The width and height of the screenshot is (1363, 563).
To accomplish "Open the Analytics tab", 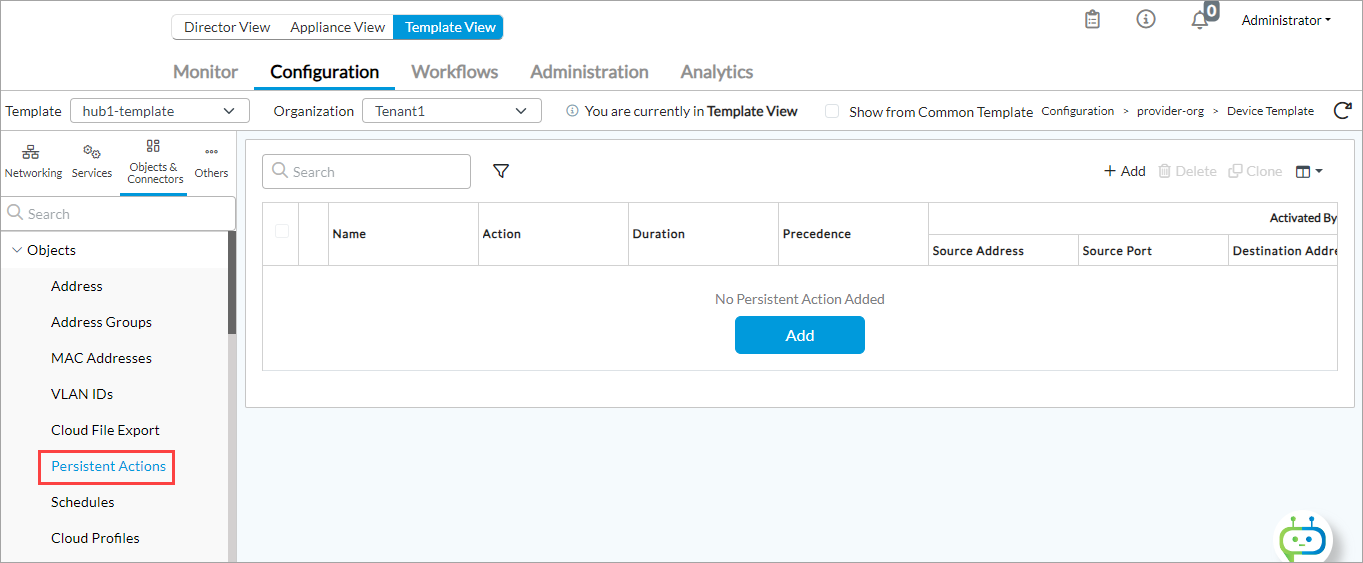I will 716,72.
